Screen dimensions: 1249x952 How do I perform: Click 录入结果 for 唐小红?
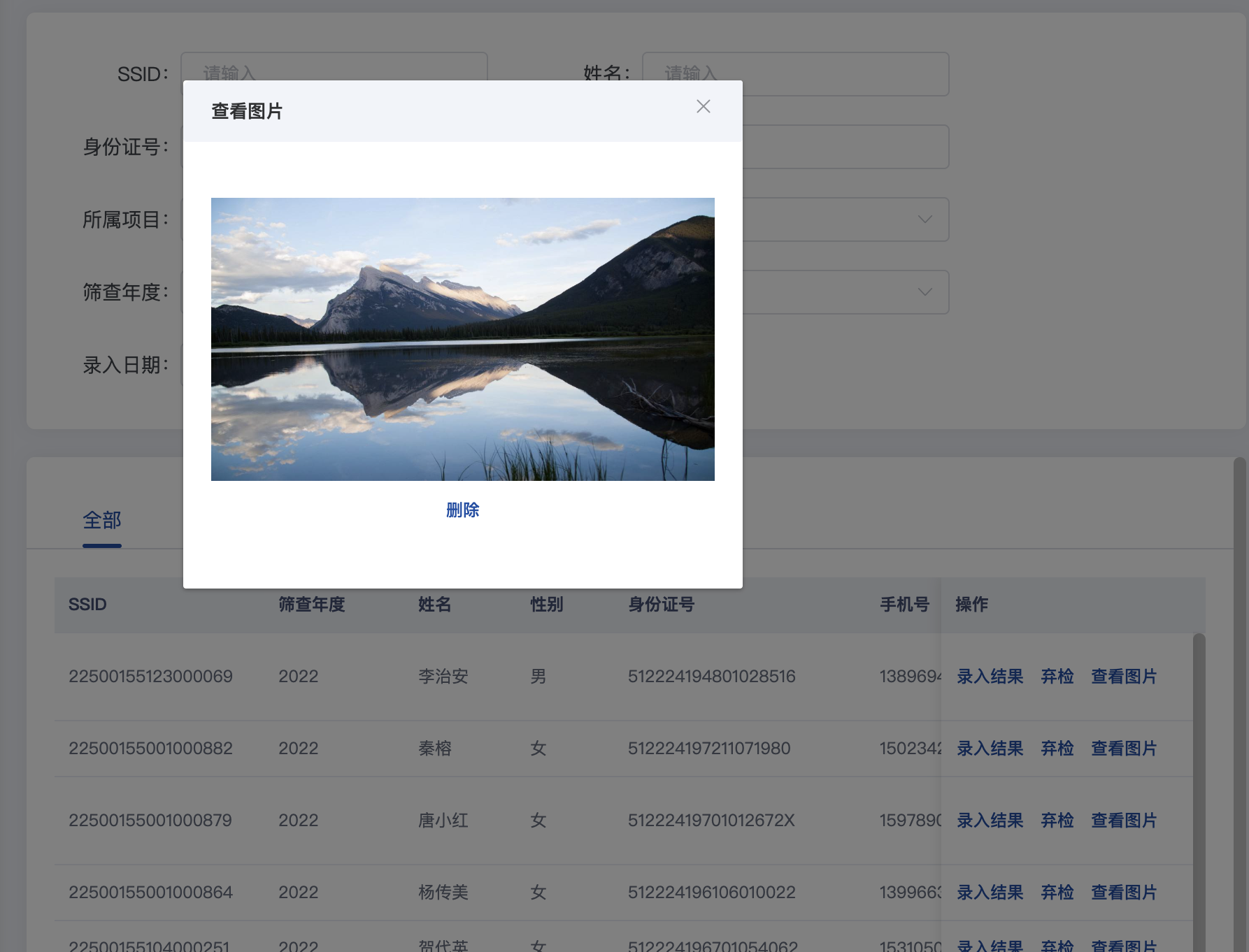[x=990, y=821]
